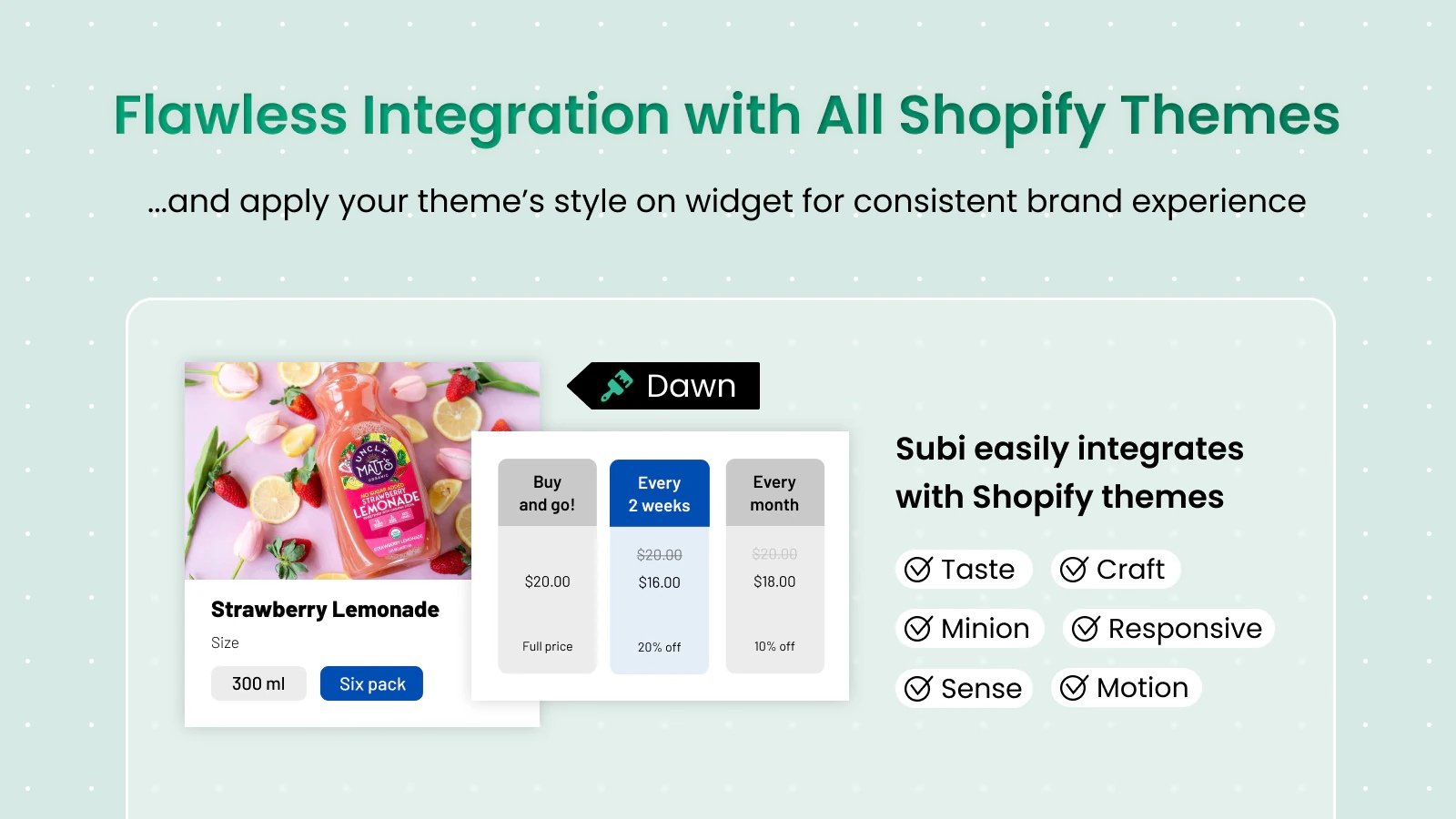The height and width of the screenshot is (819, 1456).
Task: Select the 300 ml size option
Action: click(258, 683)
